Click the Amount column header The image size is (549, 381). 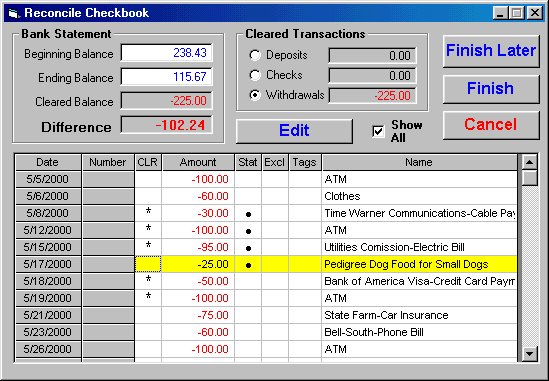(198, 162)
